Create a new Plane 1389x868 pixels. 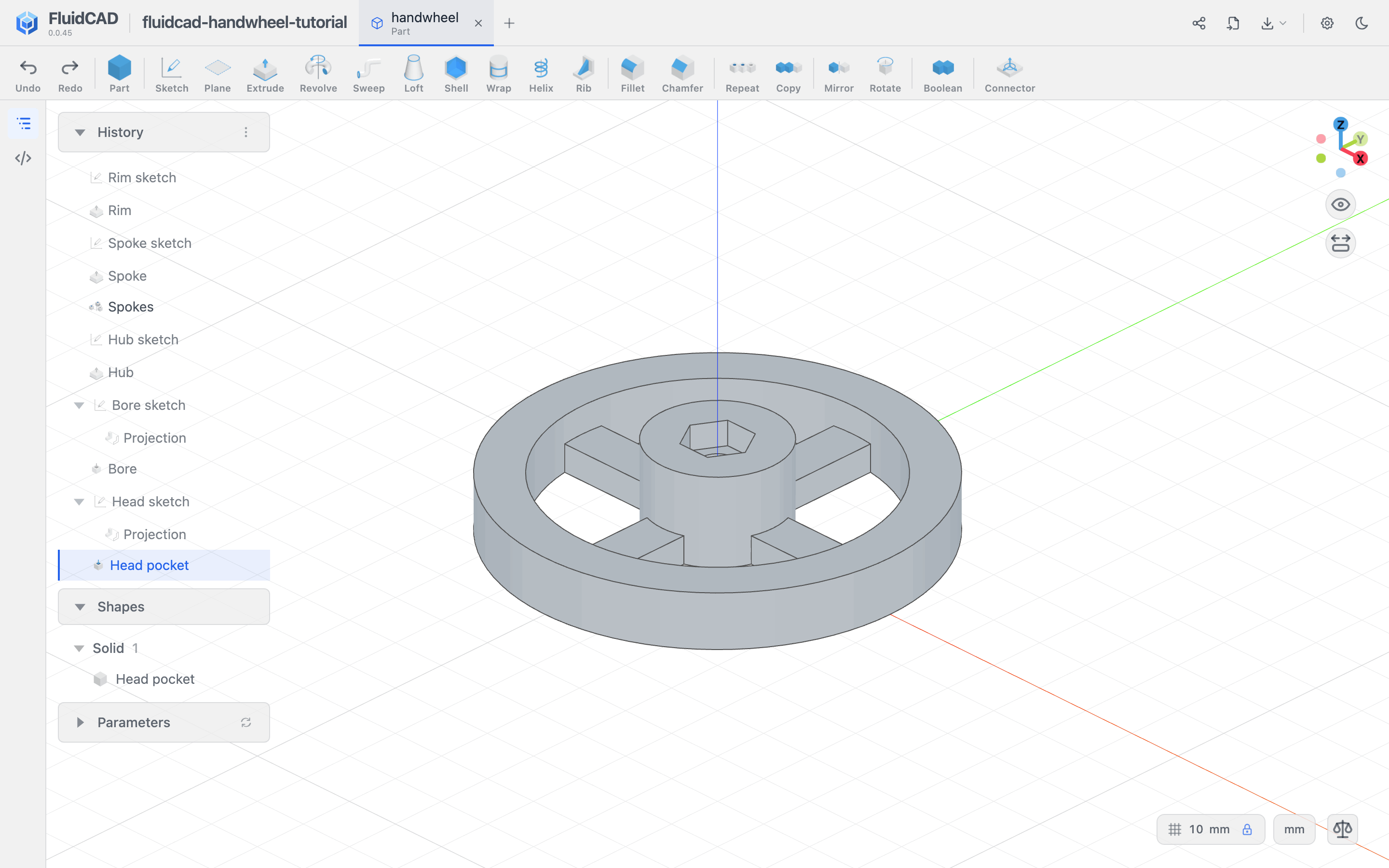(x=218, y=74)
